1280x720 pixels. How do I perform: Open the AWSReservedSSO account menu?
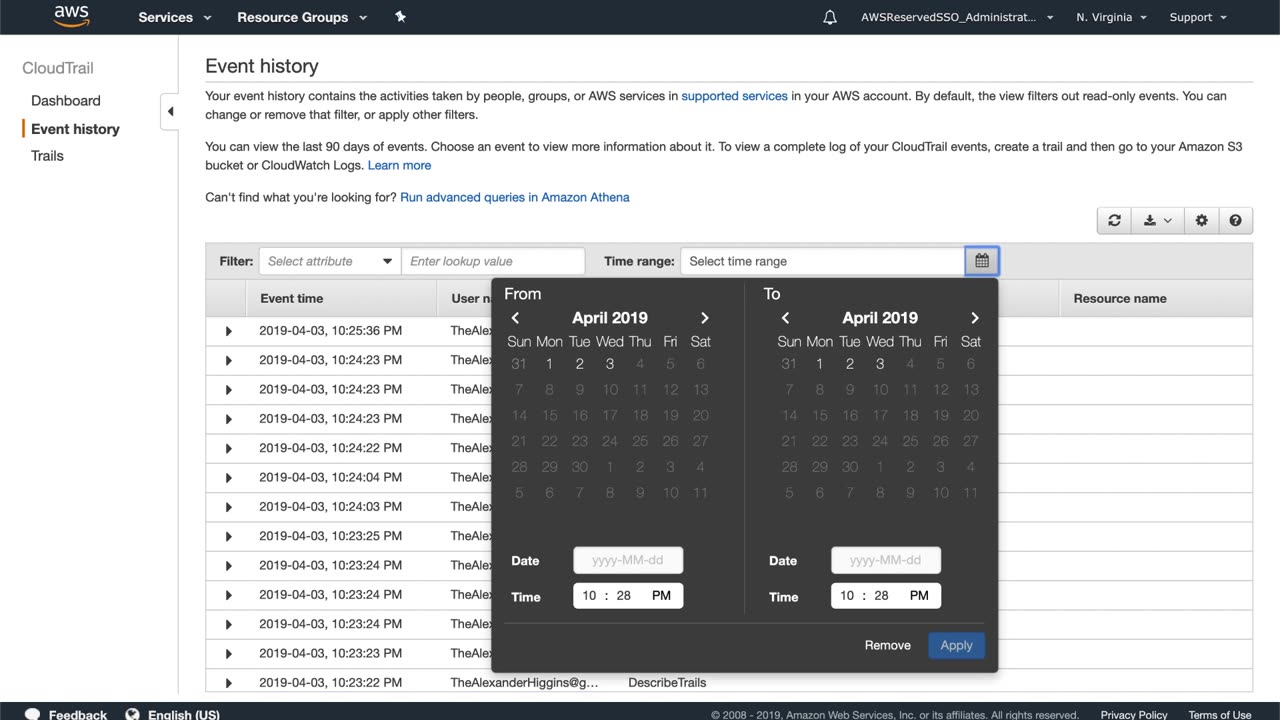point(957,17)
